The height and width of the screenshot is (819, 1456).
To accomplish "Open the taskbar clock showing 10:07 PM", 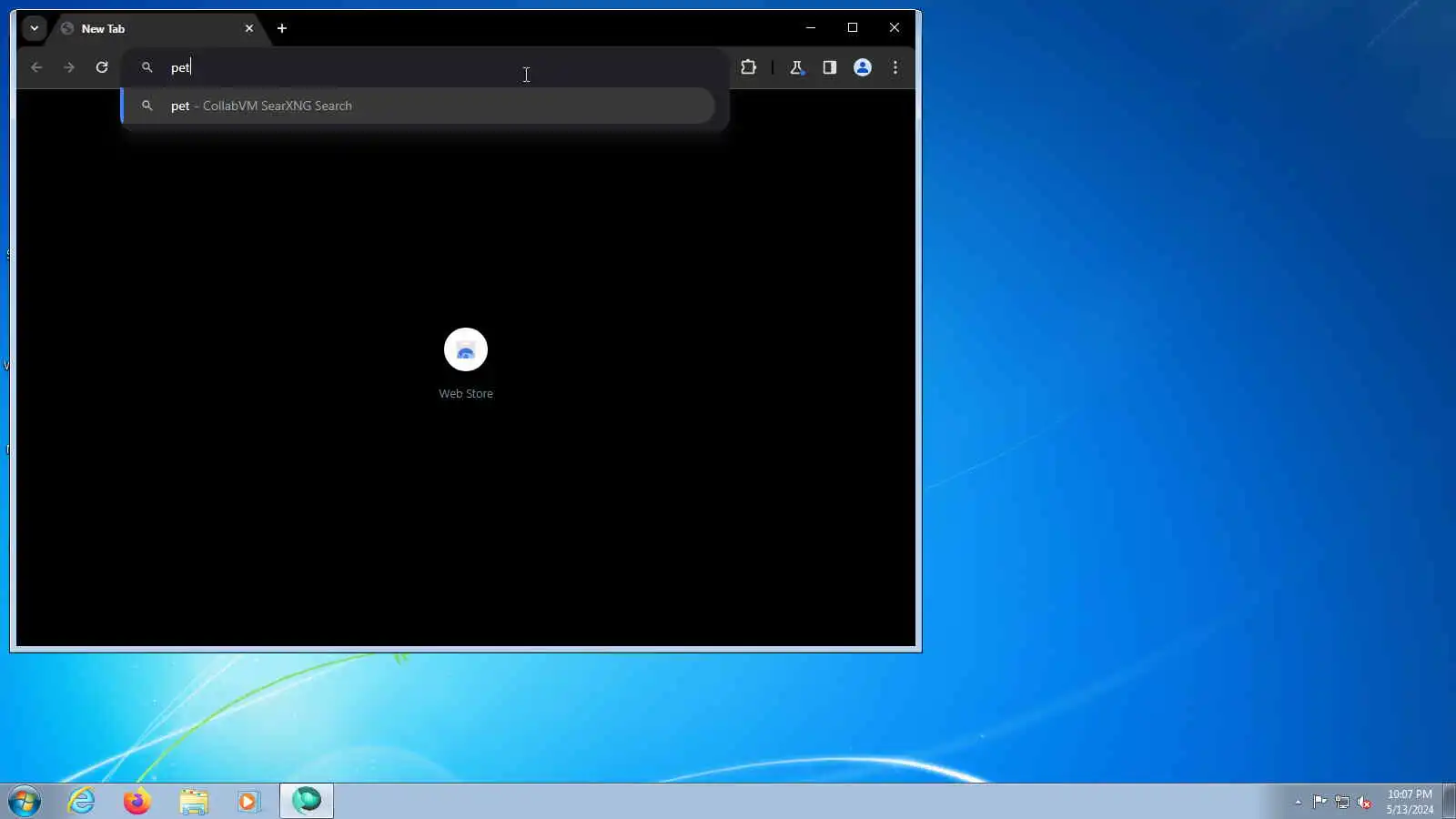I will (x=1410, y=802).
